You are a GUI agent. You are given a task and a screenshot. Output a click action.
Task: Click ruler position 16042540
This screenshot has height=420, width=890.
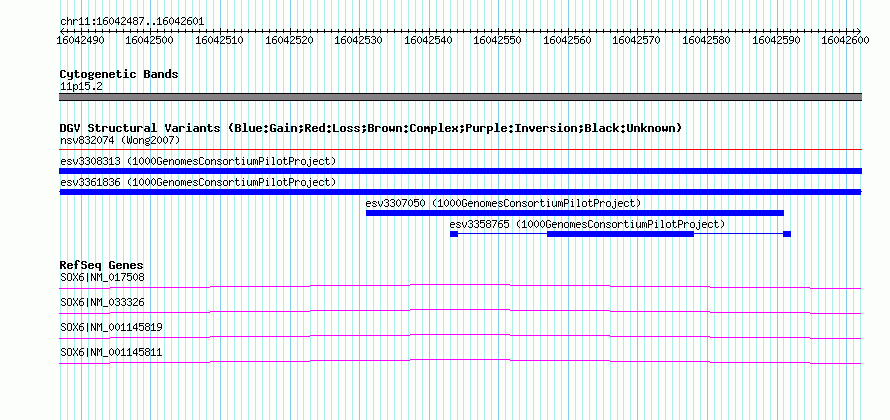coord(428,40)
